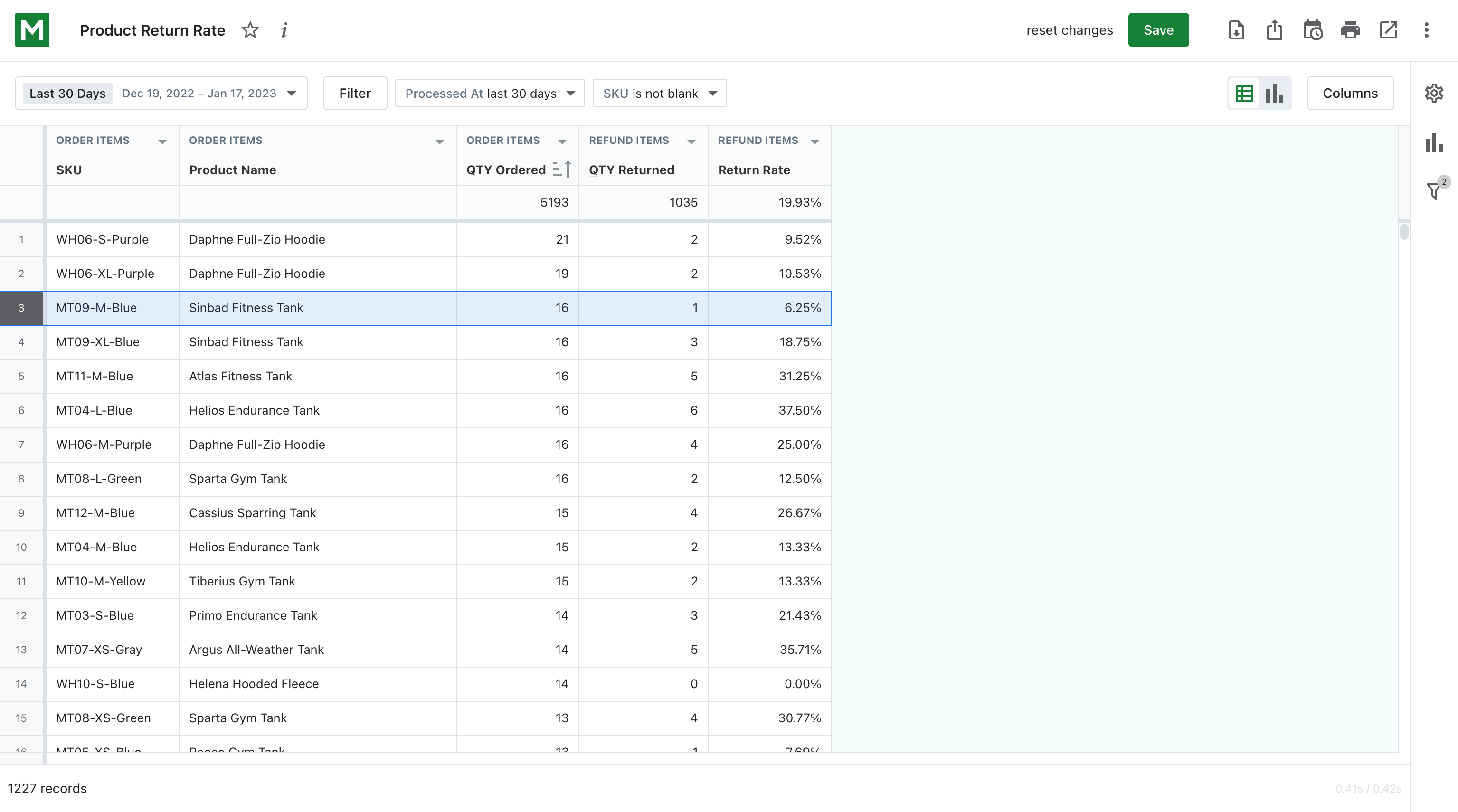Expand Processed At last 30 days filter
The height and width of the screenshot is (812, 1458).
pyautogui.click(x=490, y=94)
